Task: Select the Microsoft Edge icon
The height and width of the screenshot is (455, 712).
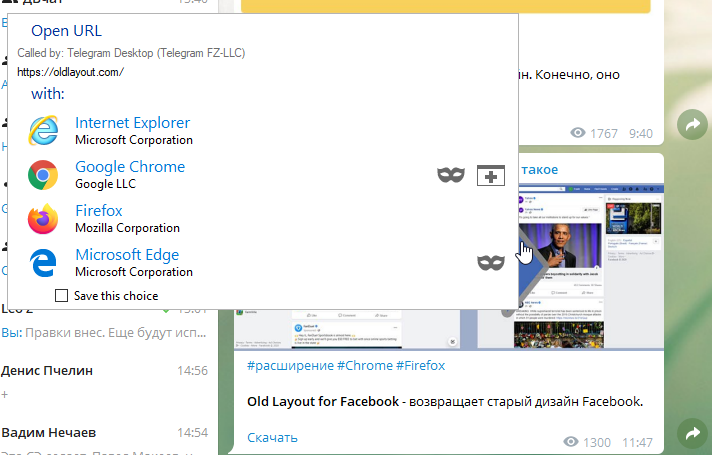Action: point(43,263)
